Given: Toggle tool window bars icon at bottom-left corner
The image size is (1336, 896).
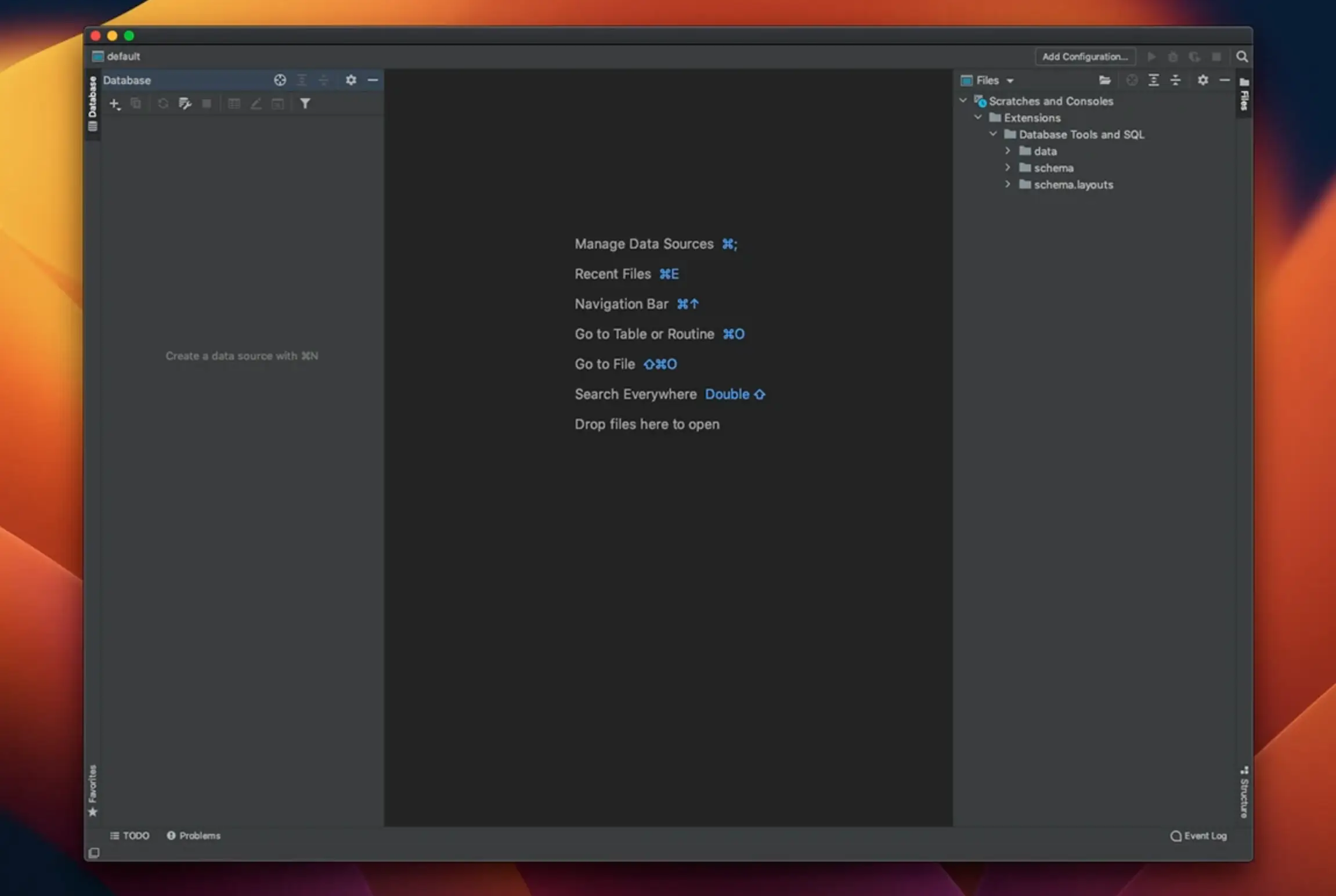Looking at the screenshot, I should pos(94,852).
